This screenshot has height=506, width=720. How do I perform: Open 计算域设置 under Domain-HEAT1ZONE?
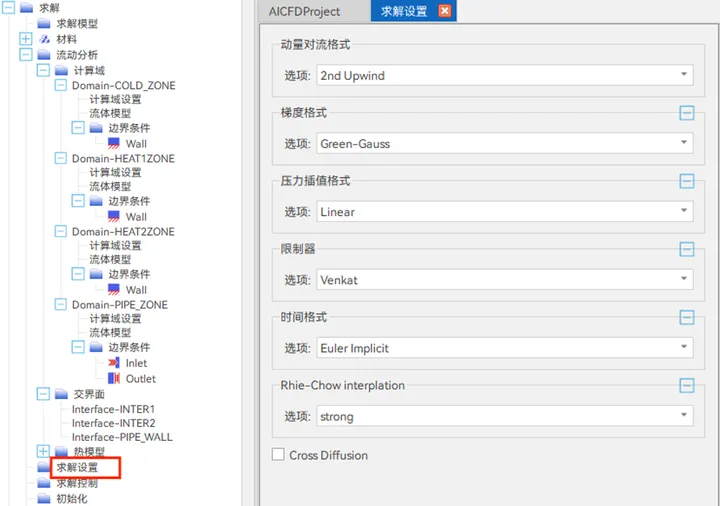coord(115,172)
